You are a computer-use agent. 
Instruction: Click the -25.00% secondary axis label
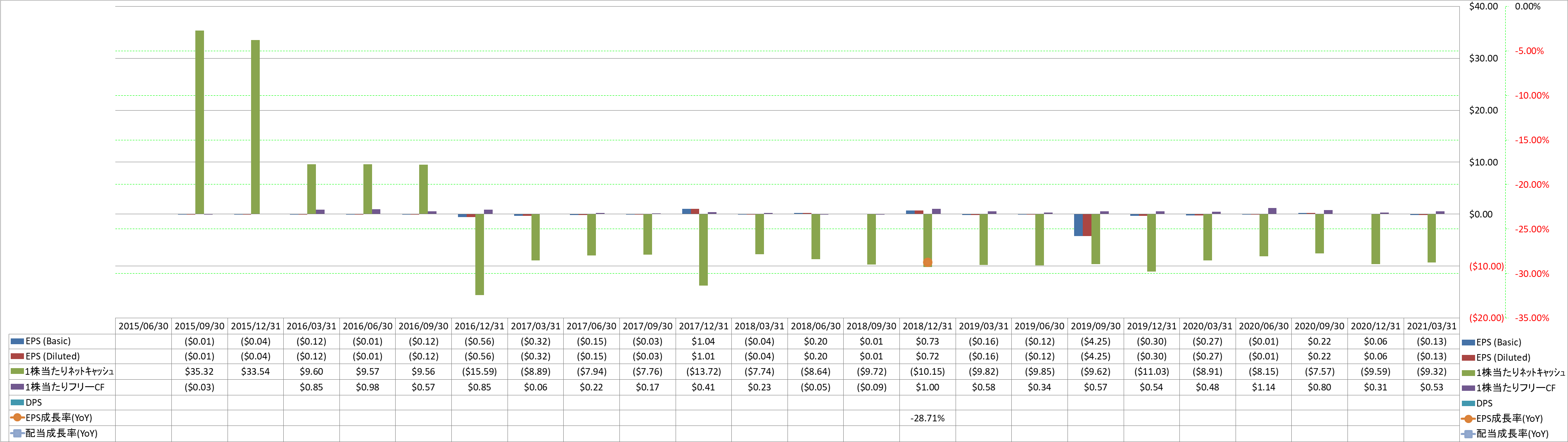[1532, 229]
